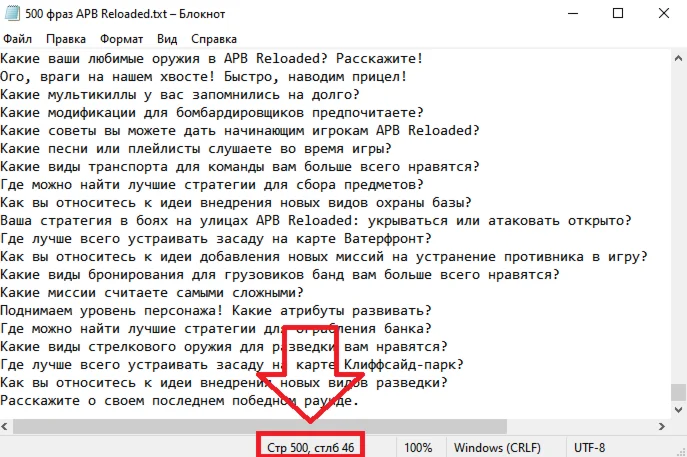Image resolution: width=687 pixels, height=457 pixels.
Task: Maximize the Блокнот window
Action: (618, 13)
